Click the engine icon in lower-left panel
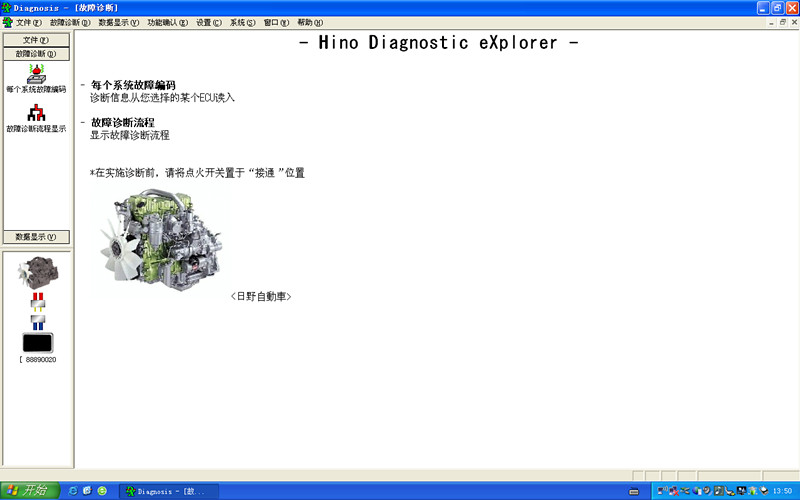 point(38,272)
